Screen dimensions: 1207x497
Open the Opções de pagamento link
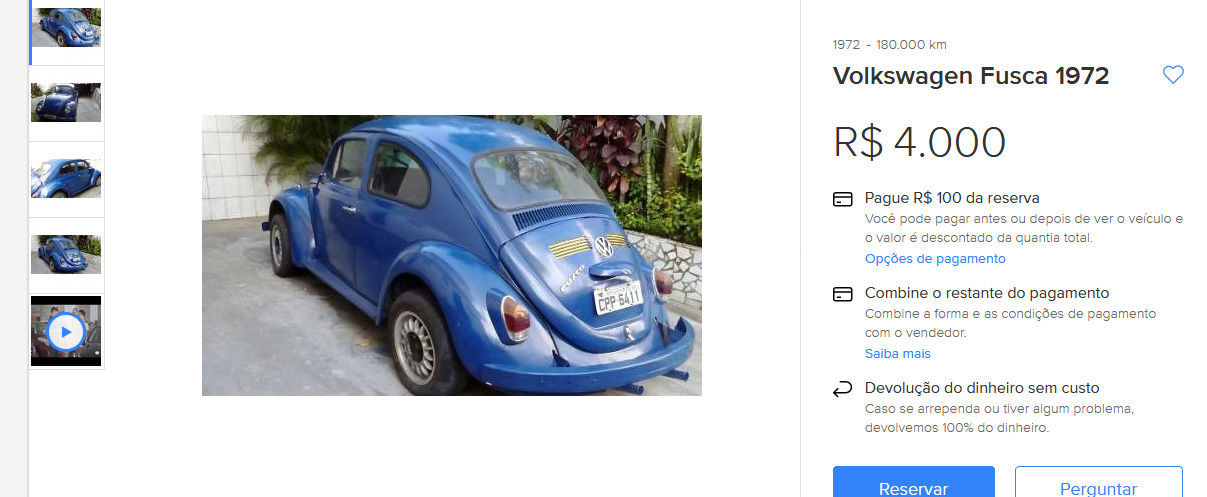(935, 259)
